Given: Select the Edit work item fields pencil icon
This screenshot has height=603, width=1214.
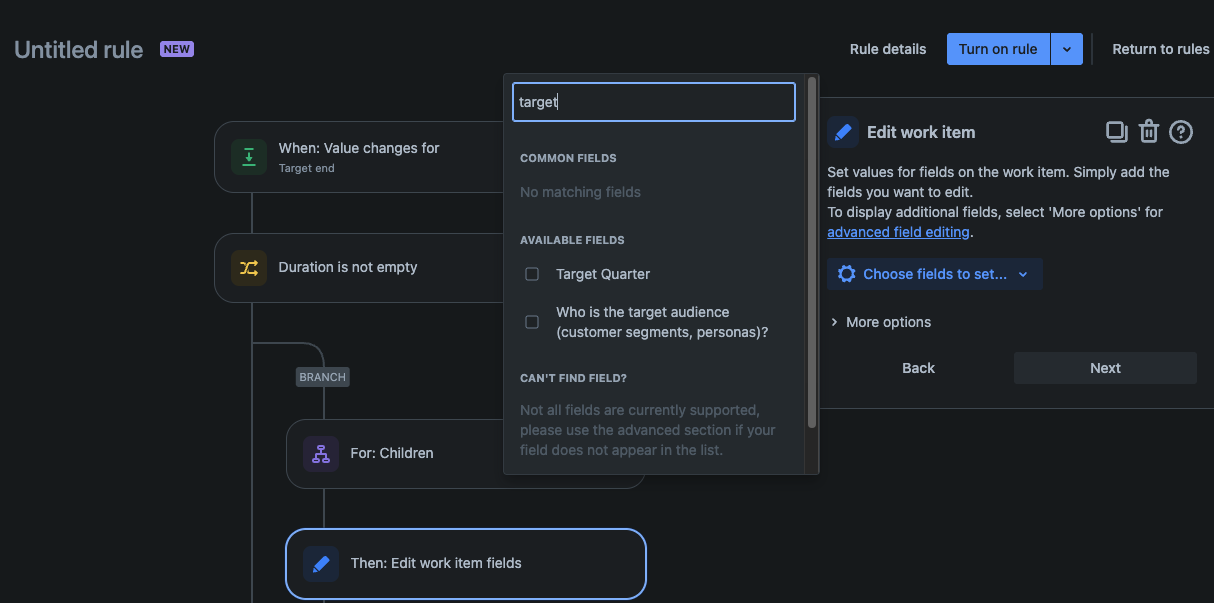Looking at the screenshot, I should tap(320, 563).
